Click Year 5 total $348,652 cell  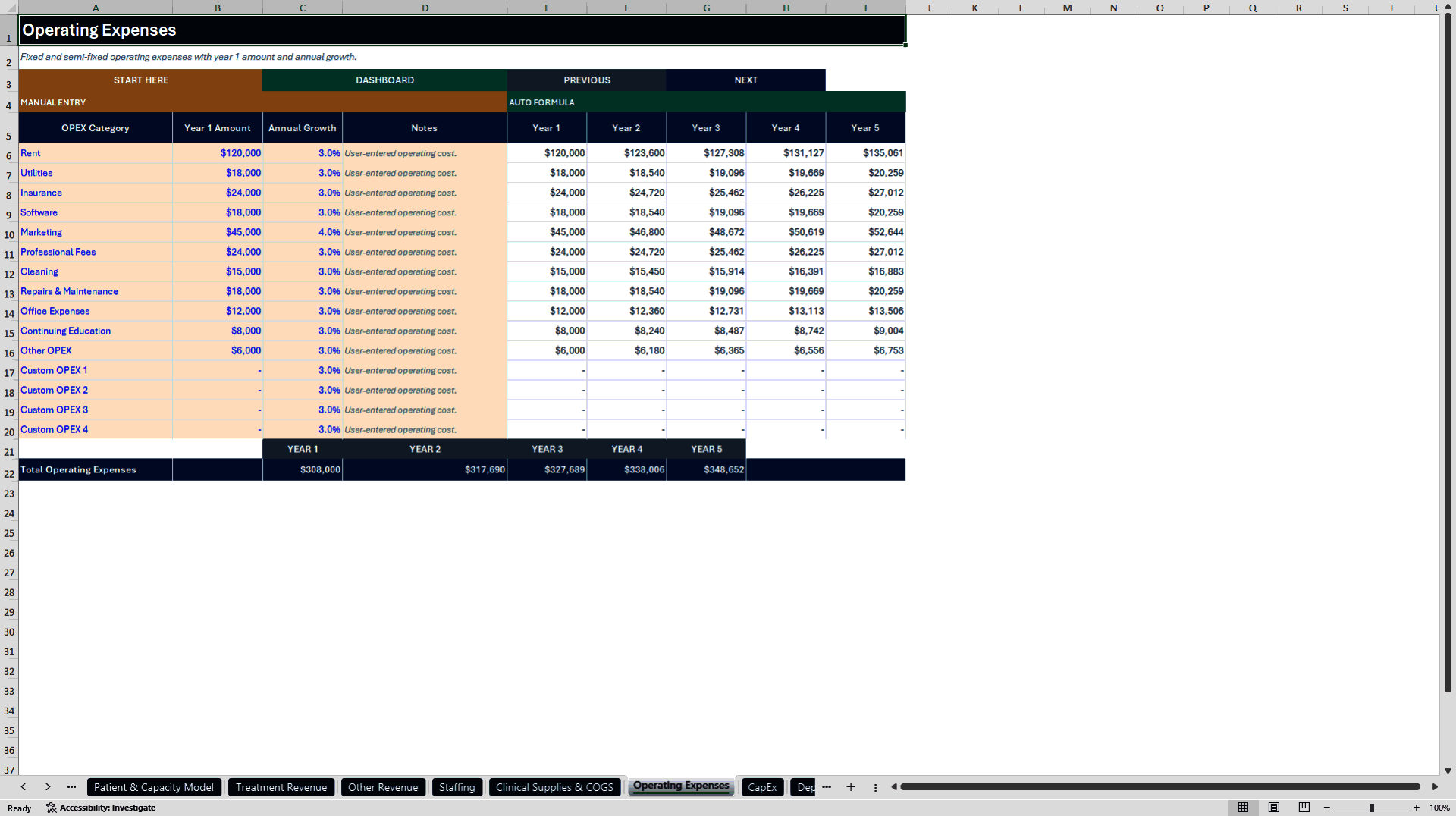tap(707, 470)
